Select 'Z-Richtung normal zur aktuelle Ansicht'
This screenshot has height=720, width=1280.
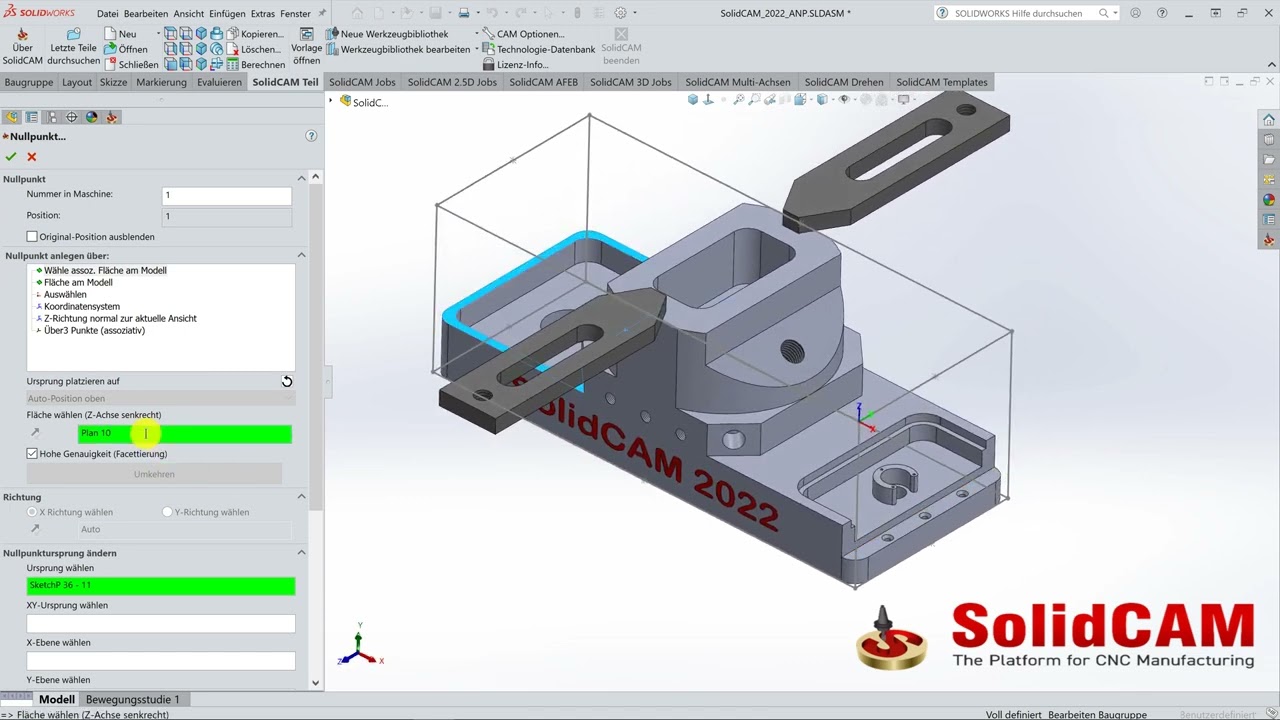click(x=120, y=318)
